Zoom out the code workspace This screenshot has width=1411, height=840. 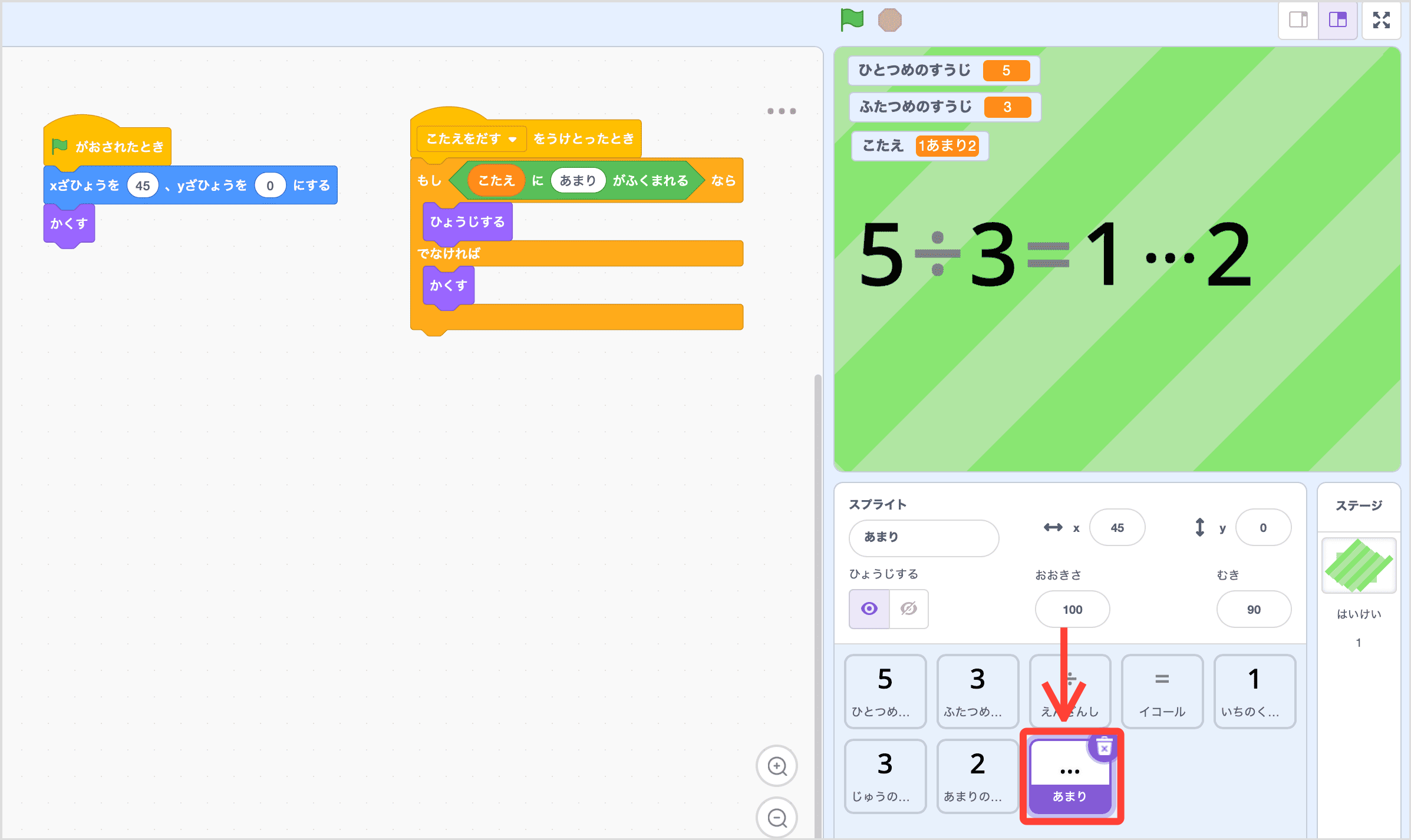(777, 818)
